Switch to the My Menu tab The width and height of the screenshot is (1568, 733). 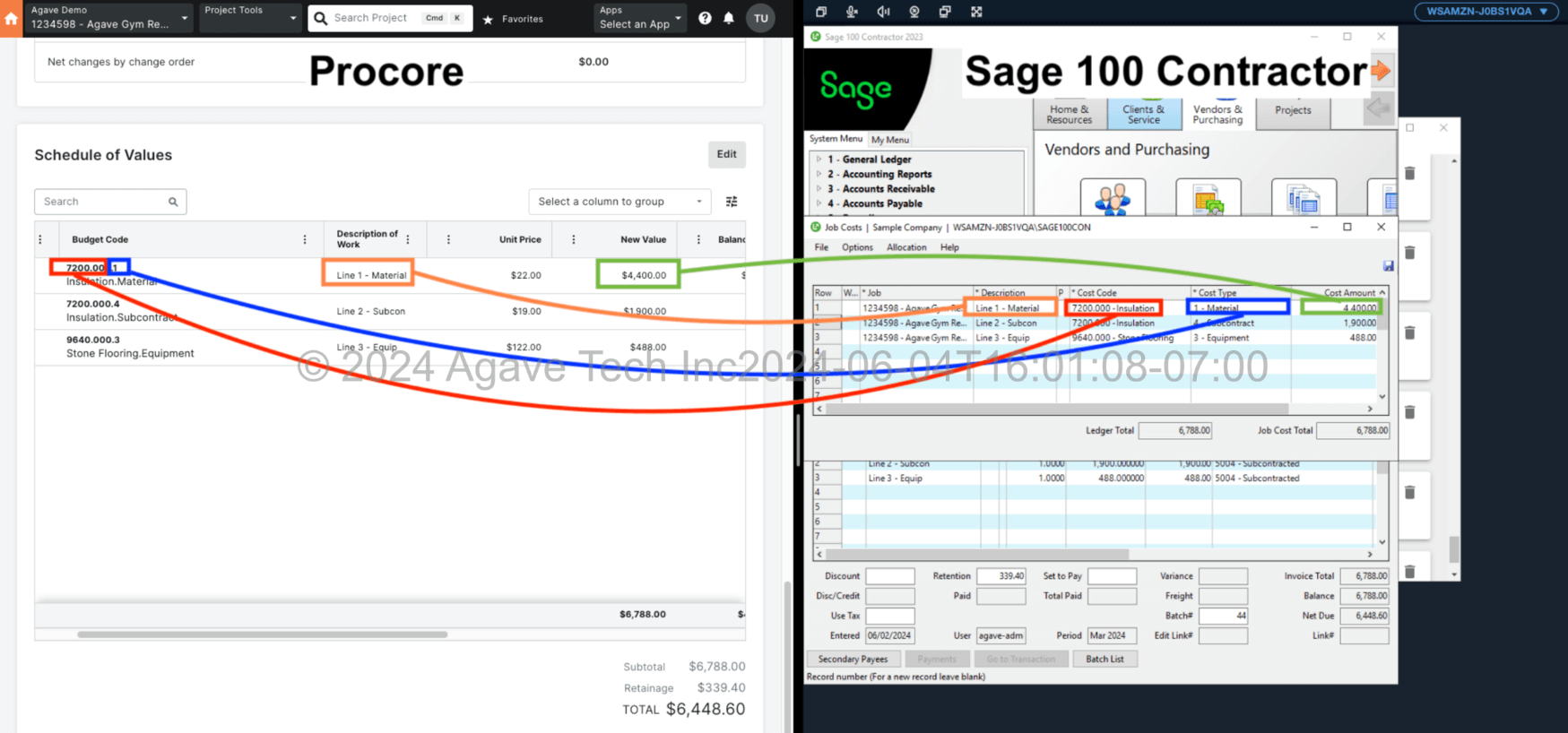[x=889, y=140]
